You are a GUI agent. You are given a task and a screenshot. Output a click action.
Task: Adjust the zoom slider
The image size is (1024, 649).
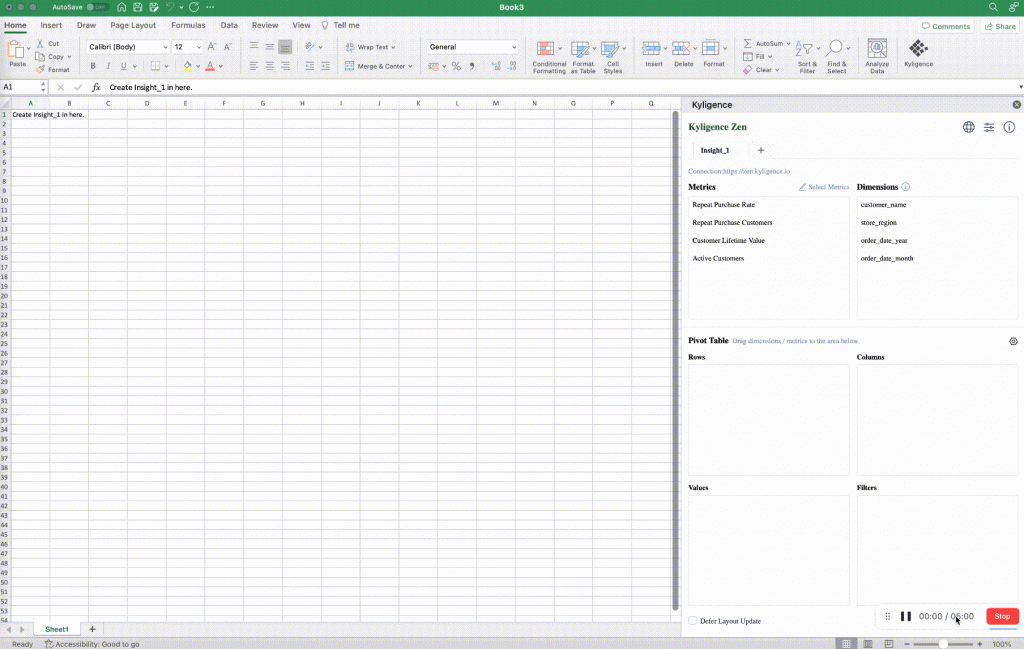click(942, 644)
